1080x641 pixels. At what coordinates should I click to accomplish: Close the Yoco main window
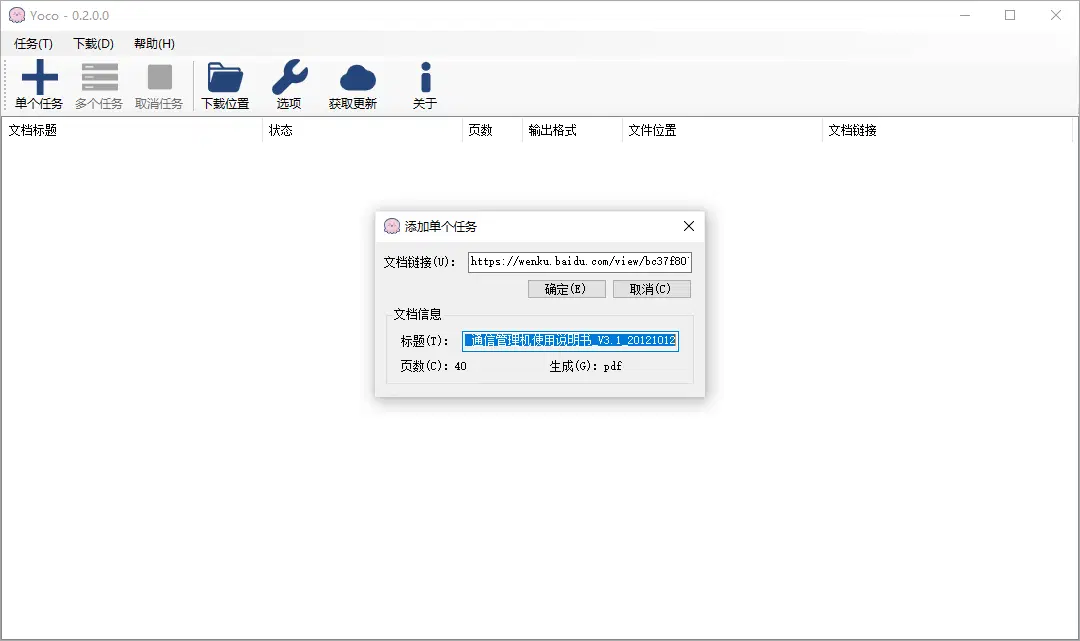[x=1055, y=15]
